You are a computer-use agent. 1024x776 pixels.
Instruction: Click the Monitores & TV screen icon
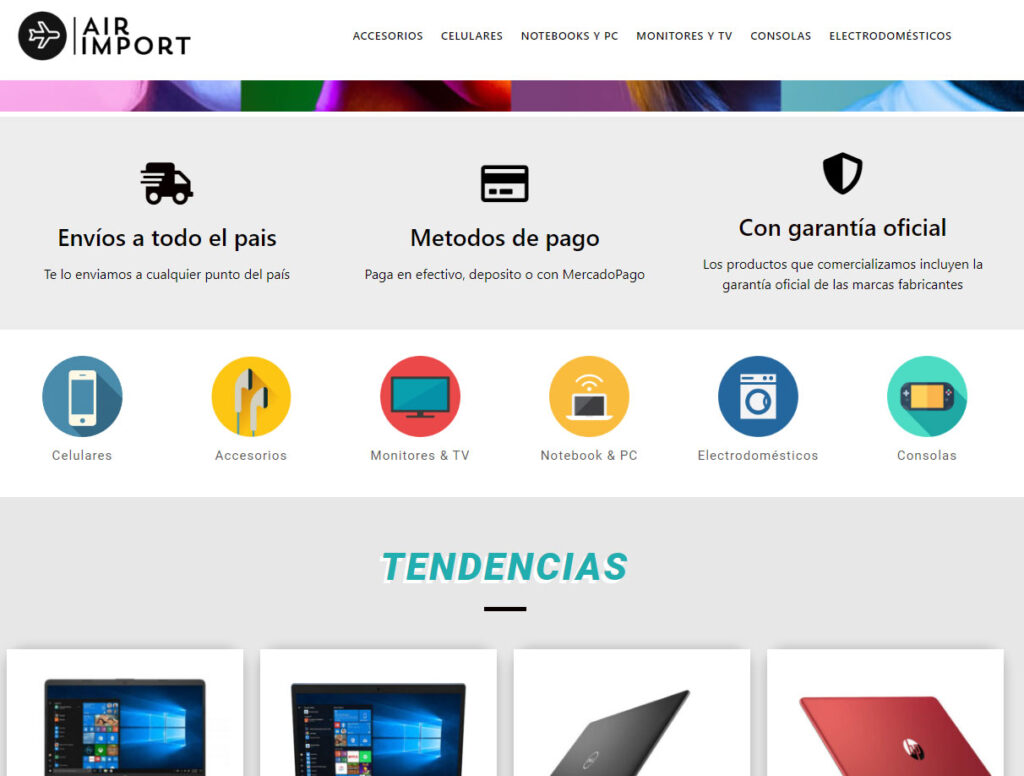pos(420,396)
